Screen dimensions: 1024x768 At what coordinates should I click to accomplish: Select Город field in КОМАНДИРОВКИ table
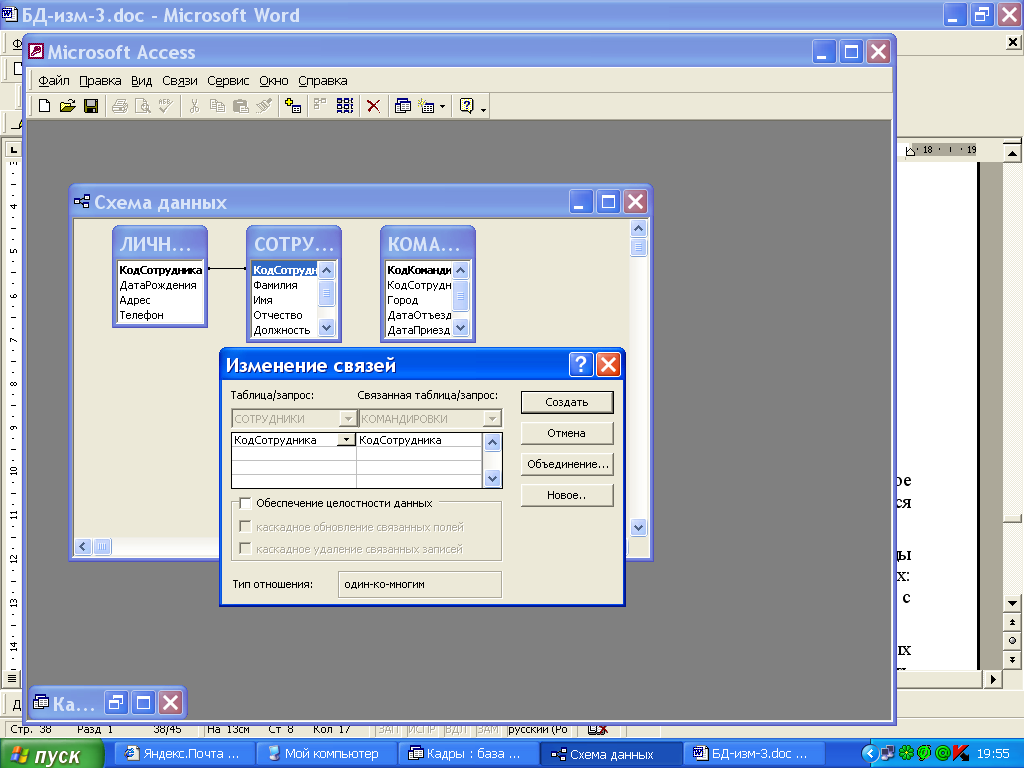(x=402, y=300)
